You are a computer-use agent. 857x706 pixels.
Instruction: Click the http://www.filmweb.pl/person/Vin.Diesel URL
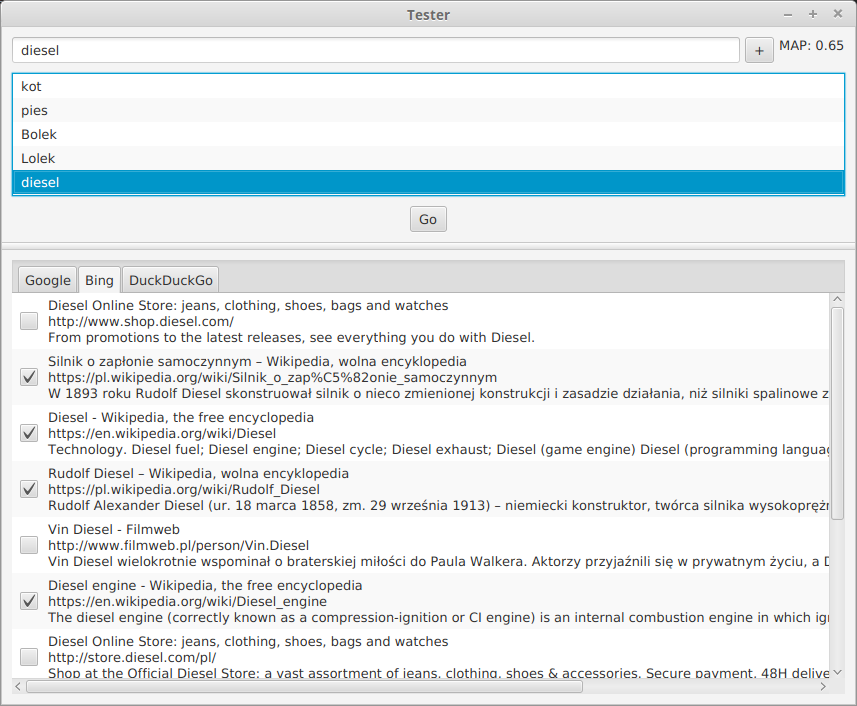coord(178,545)
